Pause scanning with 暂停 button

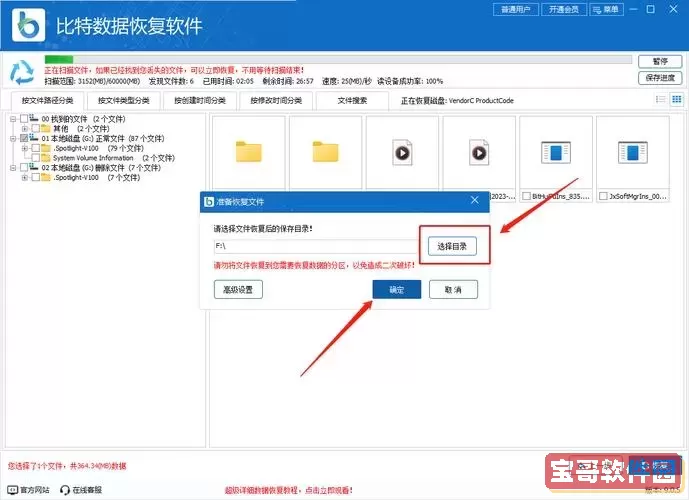pos(660,61)
